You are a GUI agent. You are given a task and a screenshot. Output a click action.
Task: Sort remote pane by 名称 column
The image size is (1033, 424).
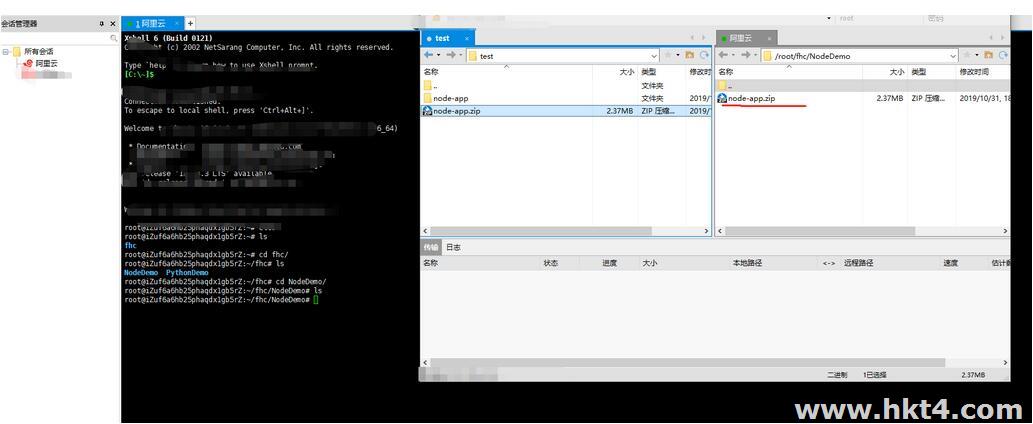click(788, 71)
